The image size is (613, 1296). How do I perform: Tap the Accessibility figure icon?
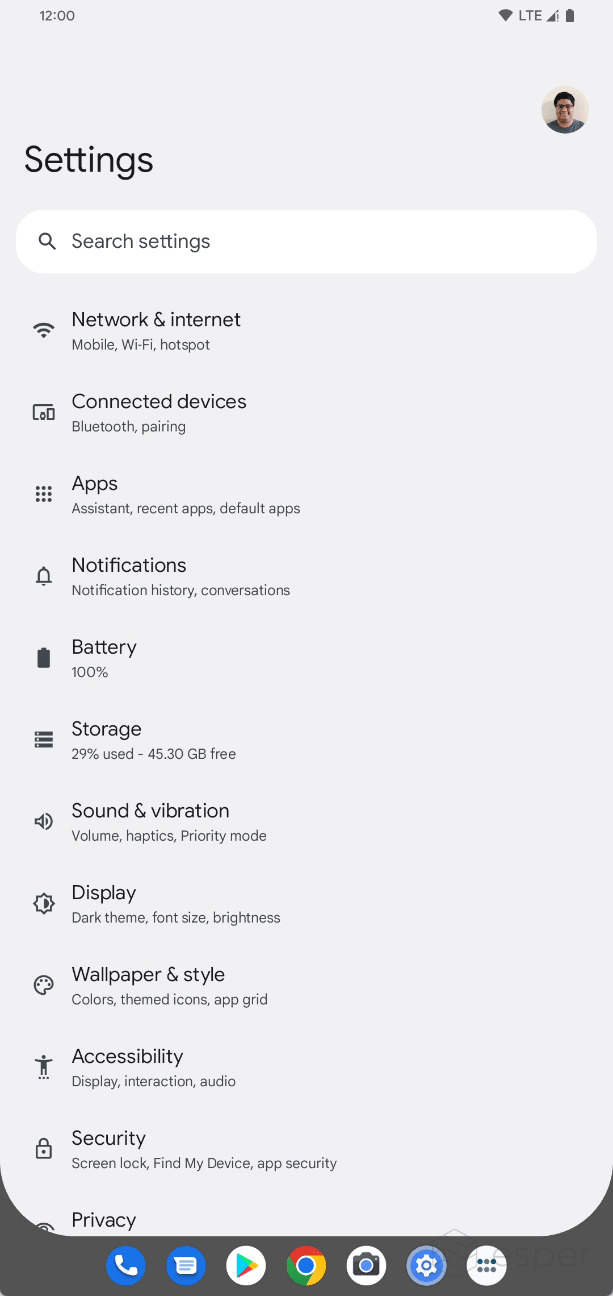43,1067
